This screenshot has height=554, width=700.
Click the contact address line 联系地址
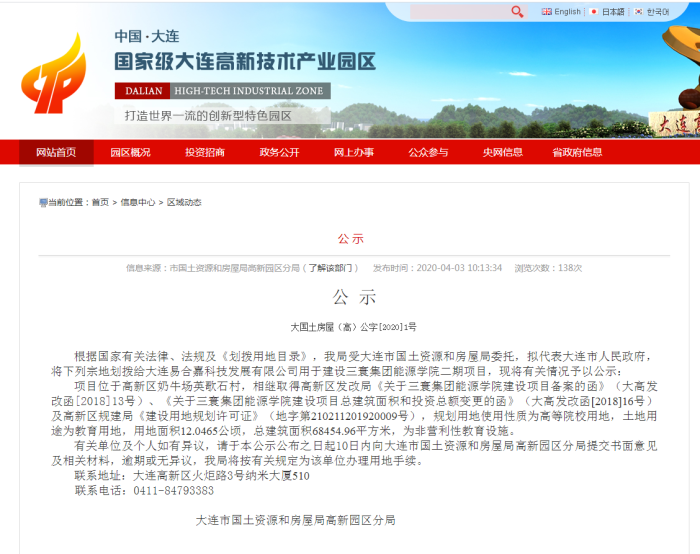(192, 475)
